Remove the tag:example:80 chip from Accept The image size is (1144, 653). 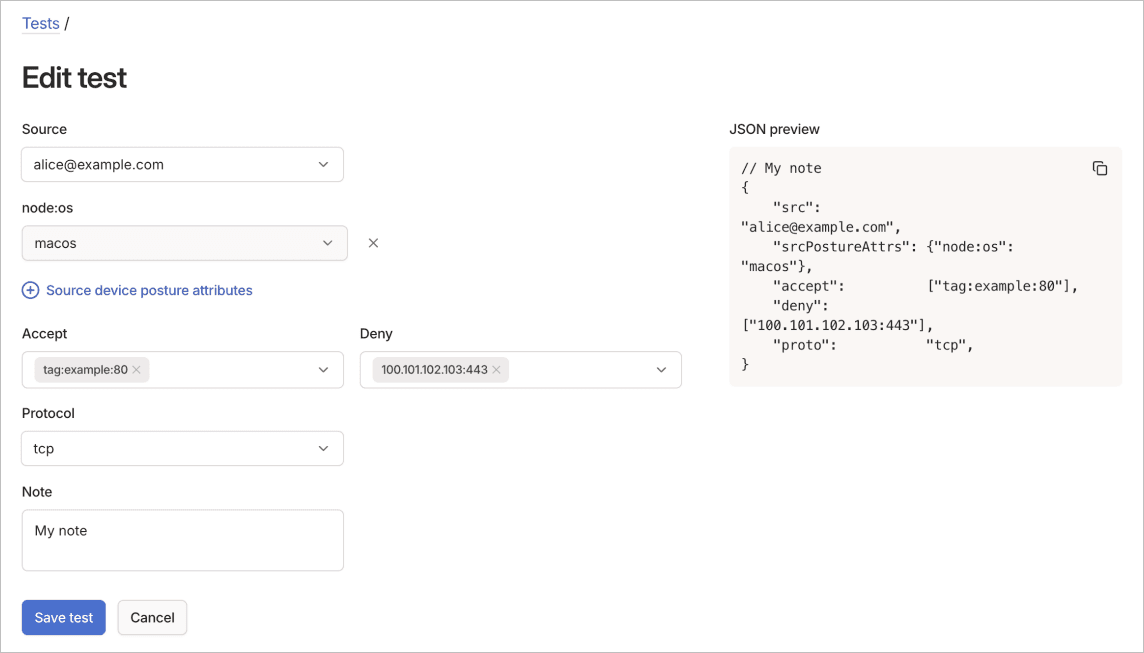[x=137, y=369]
